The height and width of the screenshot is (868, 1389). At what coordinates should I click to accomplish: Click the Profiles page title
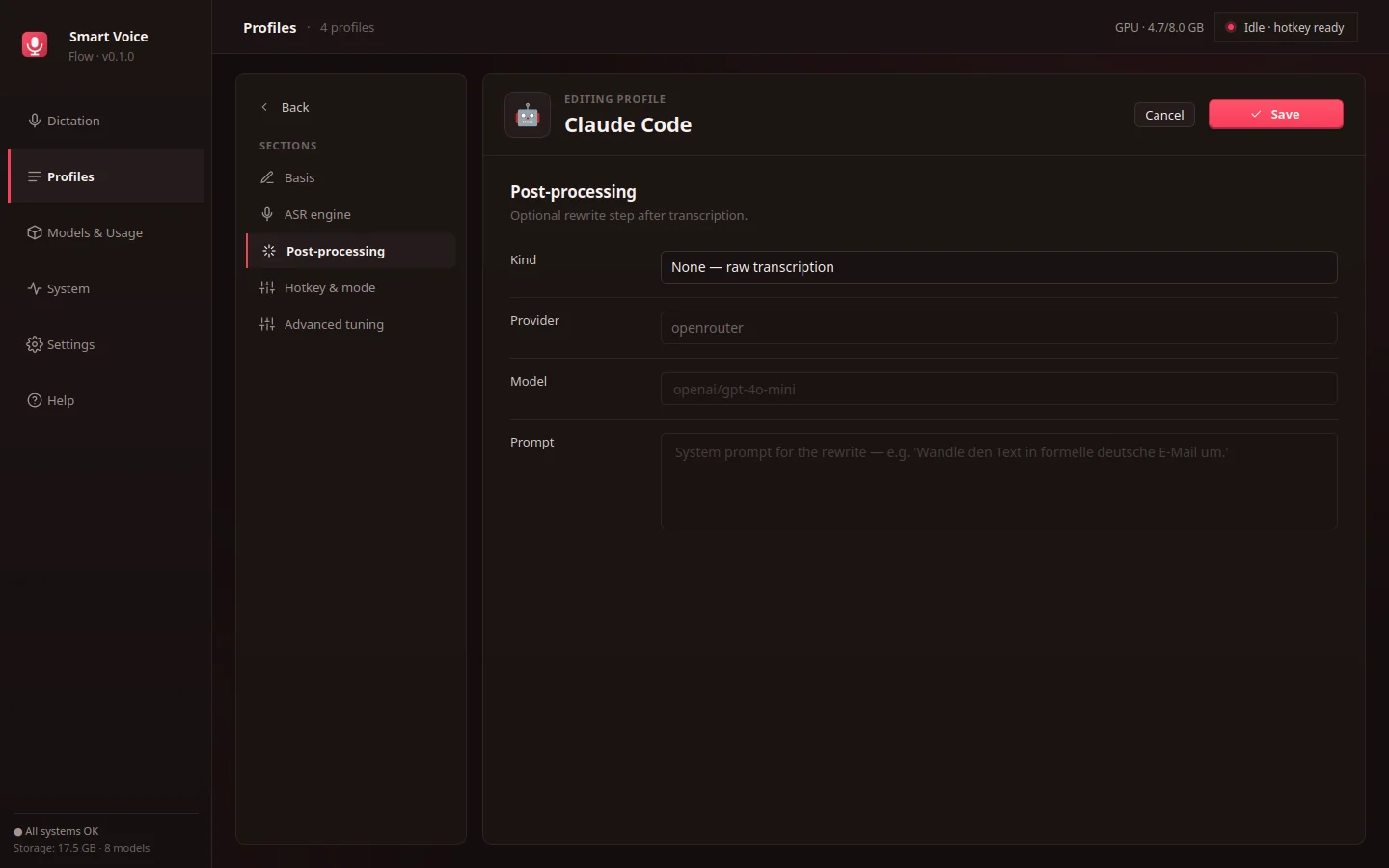[270, 27]
